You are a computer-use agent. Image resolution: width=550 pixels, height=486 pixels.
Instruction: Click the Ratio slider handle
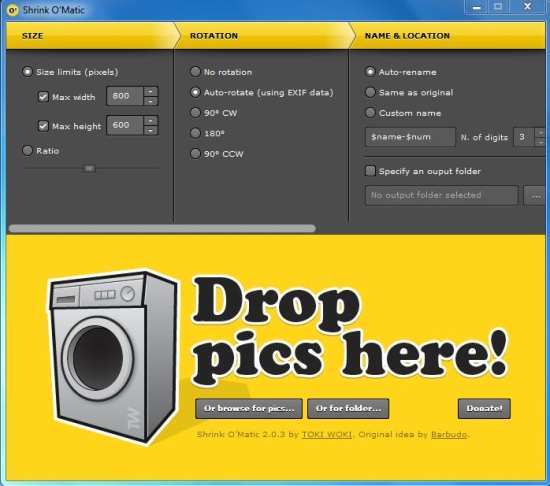[x=89, y=169]
